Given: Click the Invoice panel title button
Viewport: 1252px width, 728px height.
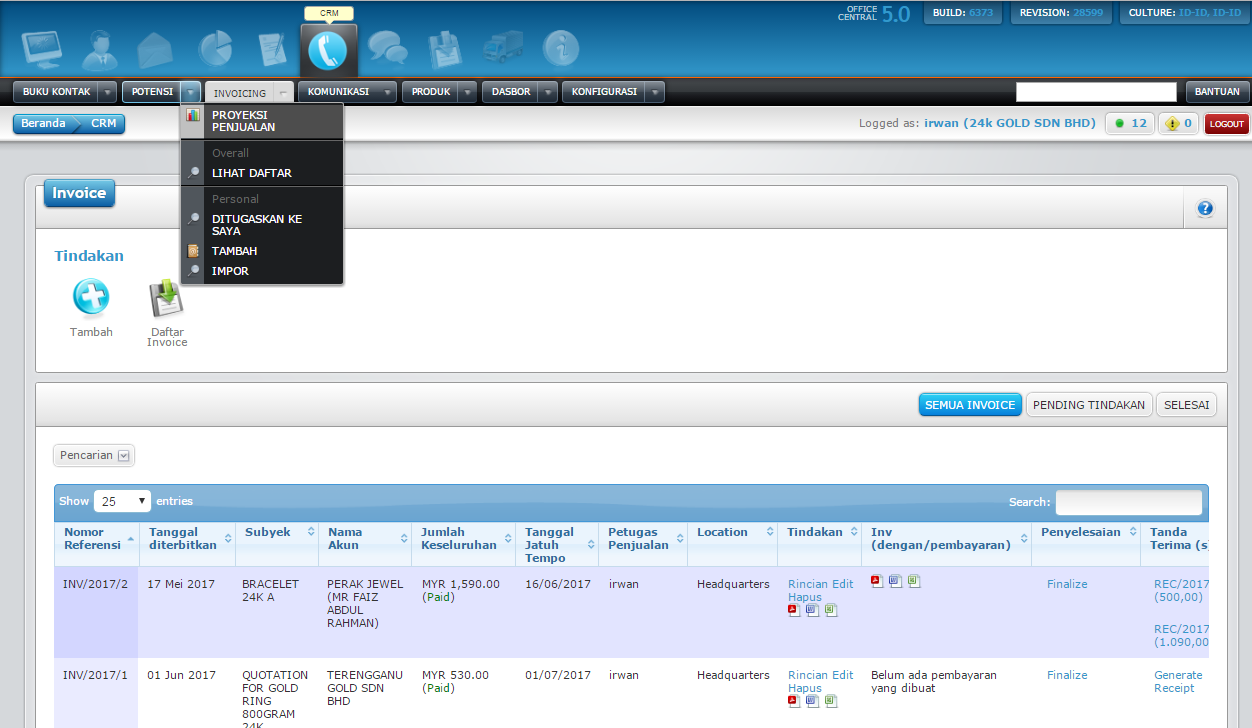Looking at the screenshot, I should (79, 193).
